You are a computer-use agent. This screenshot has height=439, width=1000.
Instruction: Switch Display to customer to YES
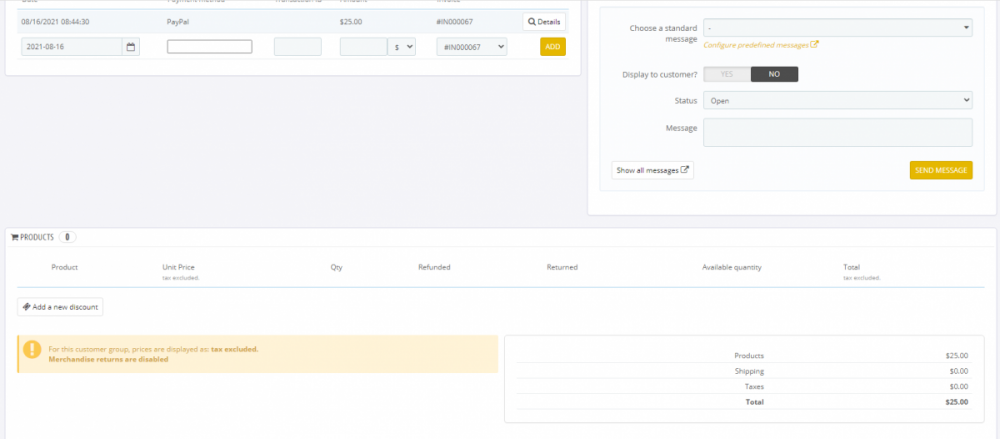[727, 74]
